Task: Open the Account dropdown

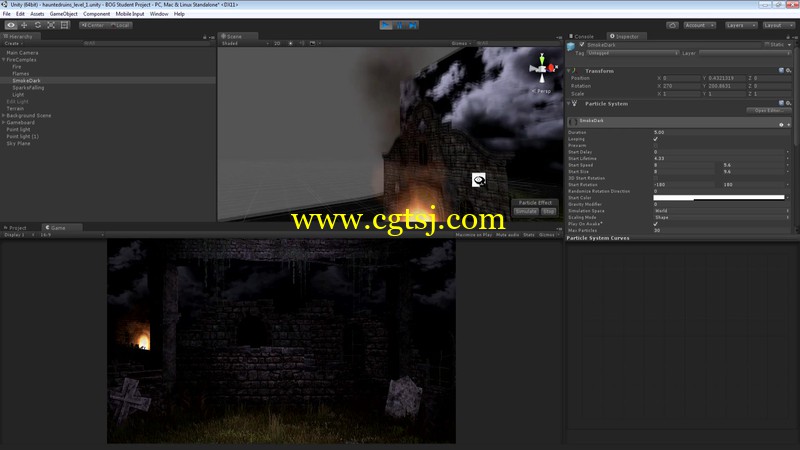Action: coord(699,25)
